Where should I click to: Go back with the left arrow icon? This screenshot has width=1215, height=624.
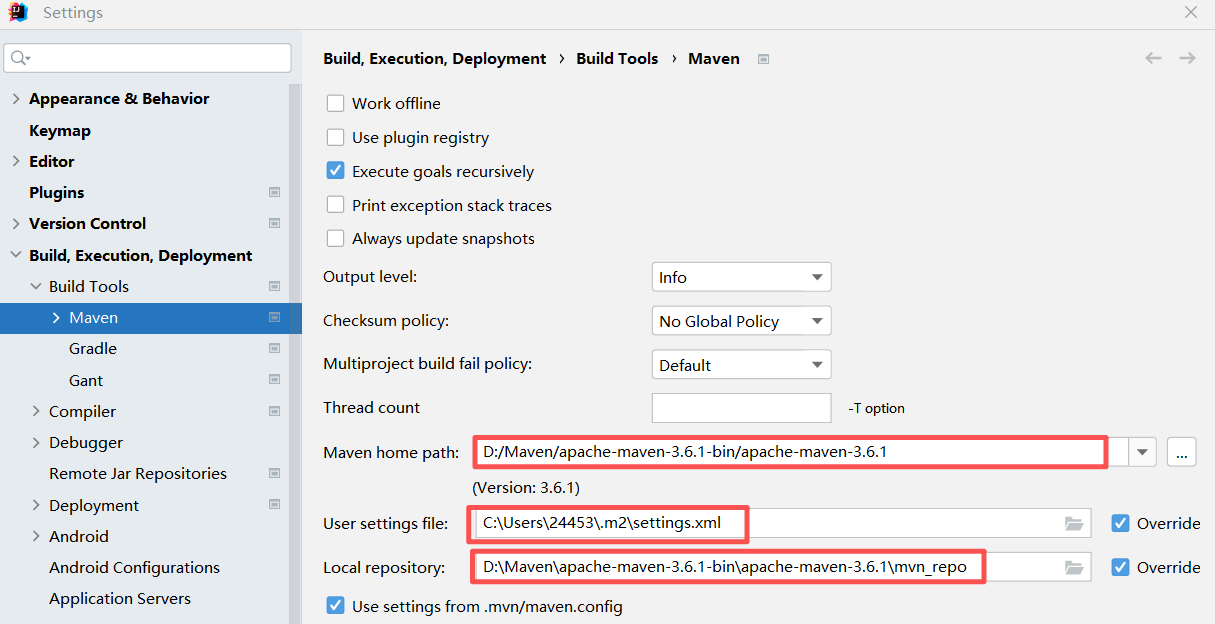point(1153,58)
